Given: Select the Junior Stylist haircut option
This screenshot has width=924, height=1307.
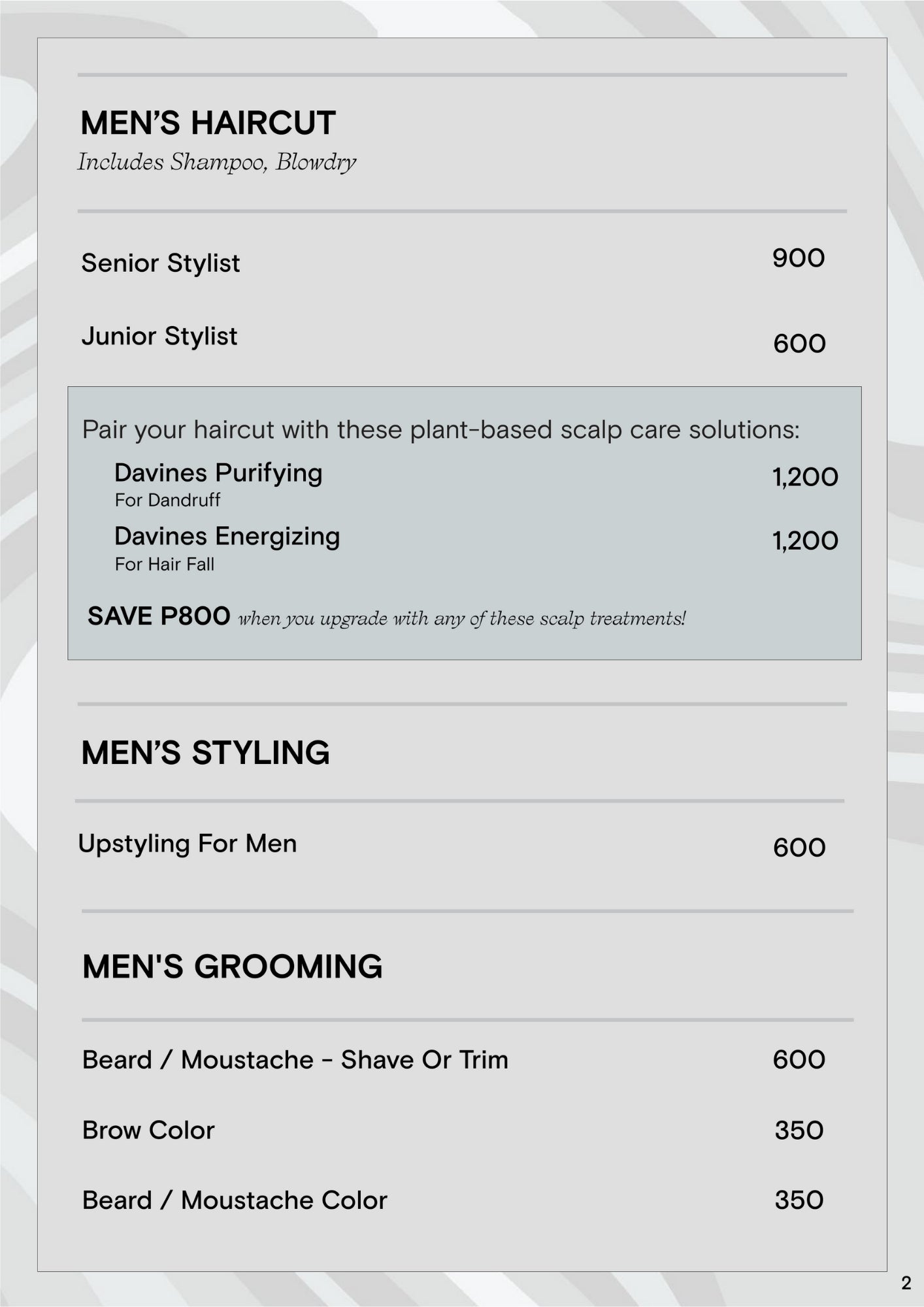Looking at the screenshot, I should (159, 336).
